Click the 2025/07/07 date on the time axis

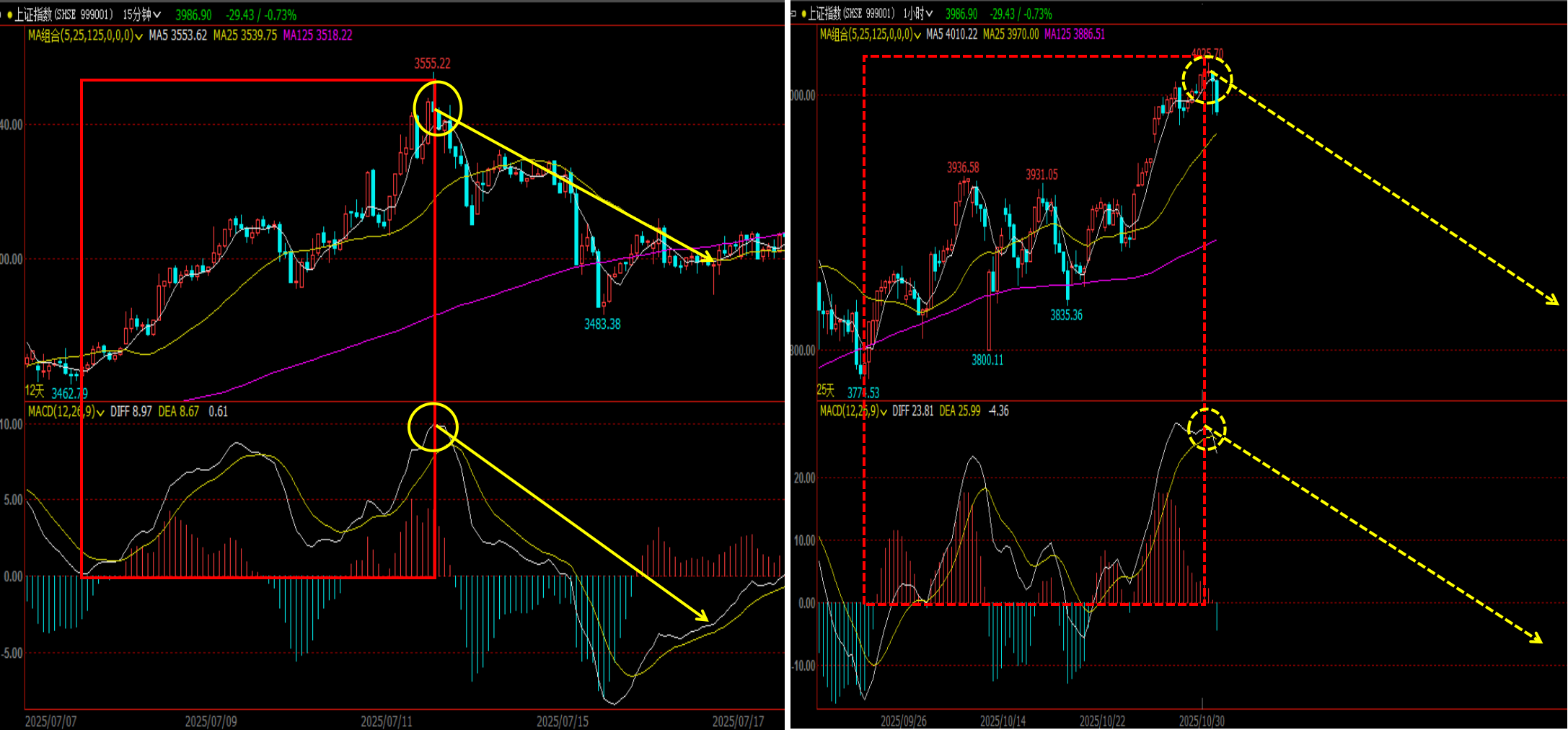click(x=50, y=721)
